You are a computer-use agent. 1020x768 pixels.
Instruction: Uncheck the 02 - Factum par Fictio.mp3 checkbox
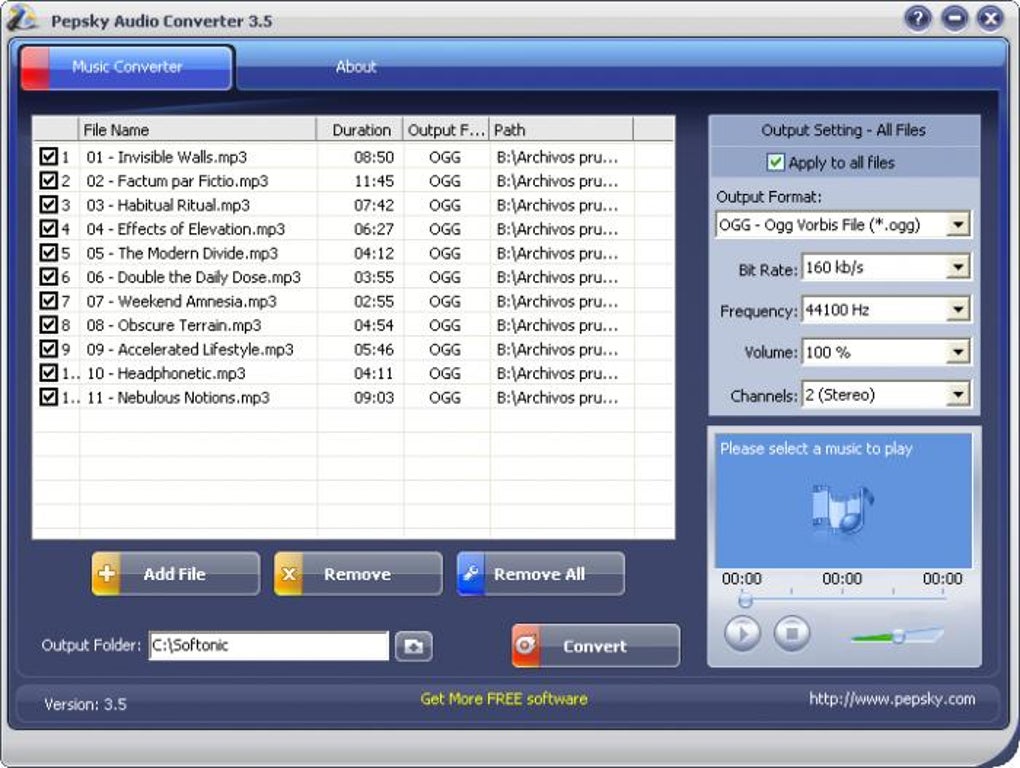click(x=49, y=180)
